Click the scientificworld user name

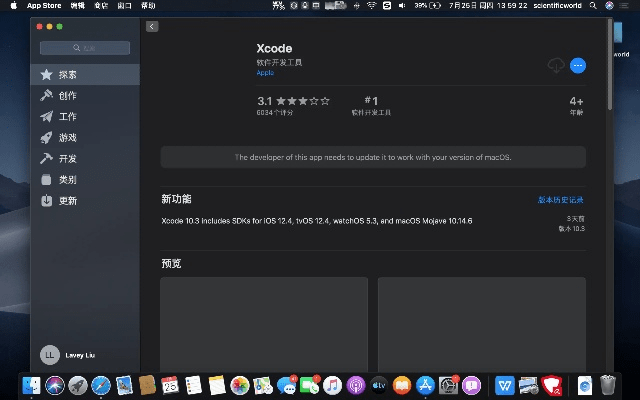tap(557, 6)
